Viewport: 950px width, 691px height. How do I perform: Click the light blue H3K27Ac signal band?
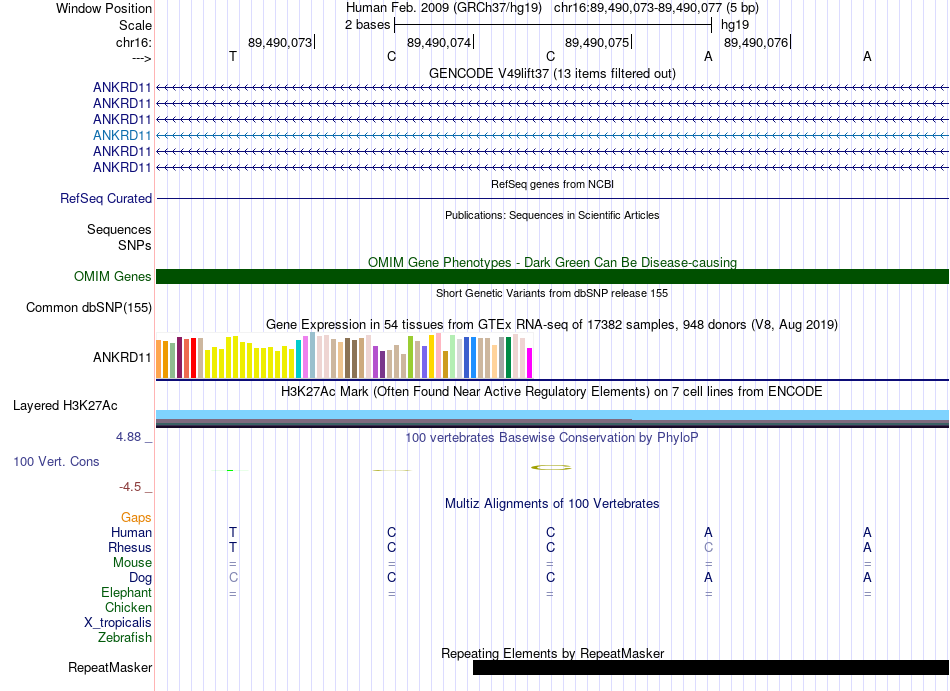pos(552,414)
